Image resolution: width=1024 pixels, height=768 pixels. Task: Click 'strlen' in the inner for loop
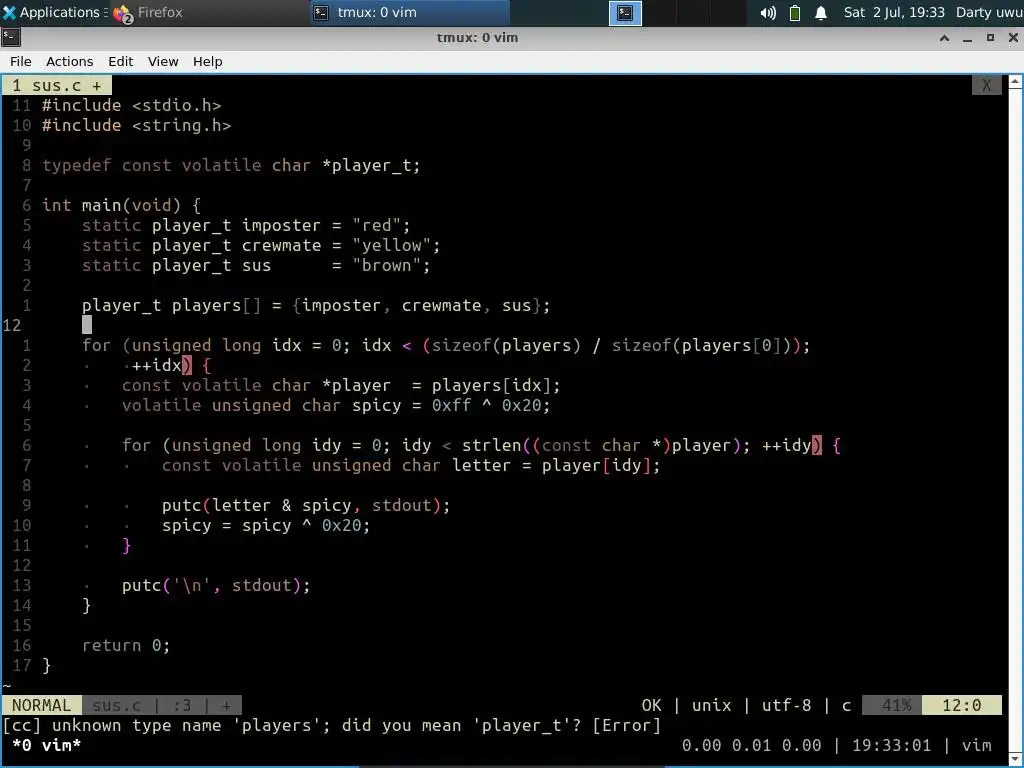(x=491, y=445)
